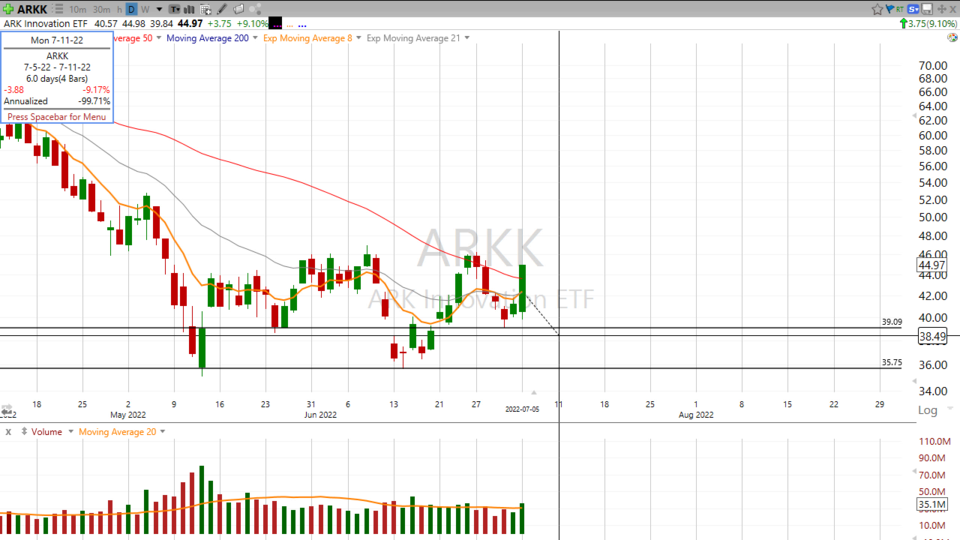Toggle the Log scale button
The width and height of the screenshot is (960, 540).
tap(928, 410)
